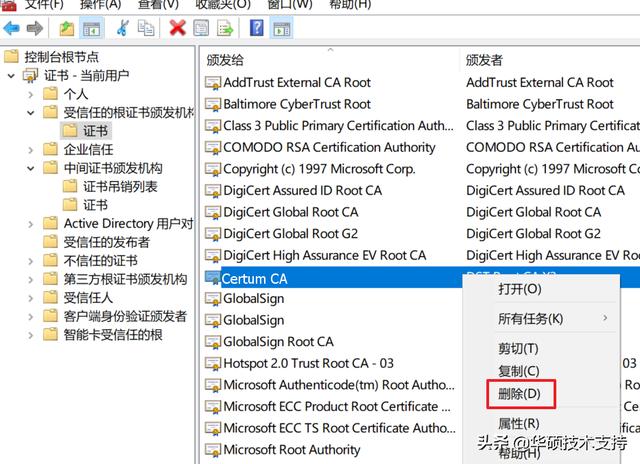This screenshot has height=464, width=640.
Task: Choose 删除(D) in the context menu
Action: click(520, 394)
